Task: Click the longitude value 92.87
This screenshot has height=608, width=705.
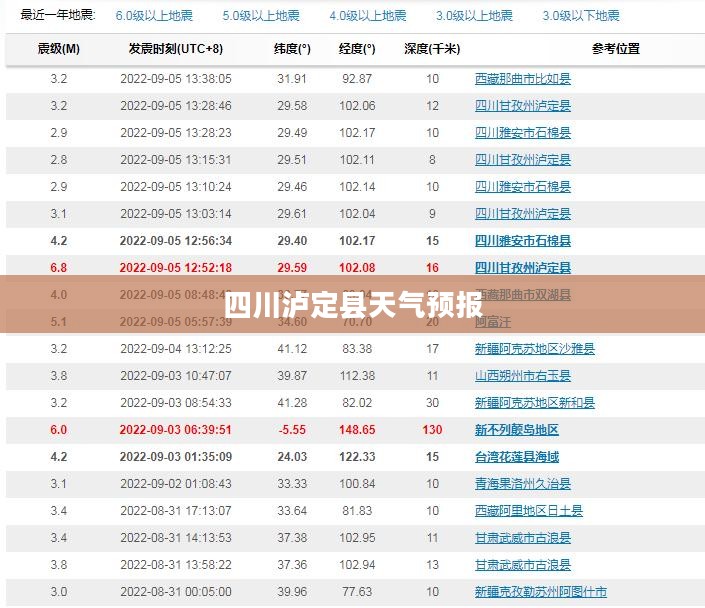Action: (x=357, y=79)
